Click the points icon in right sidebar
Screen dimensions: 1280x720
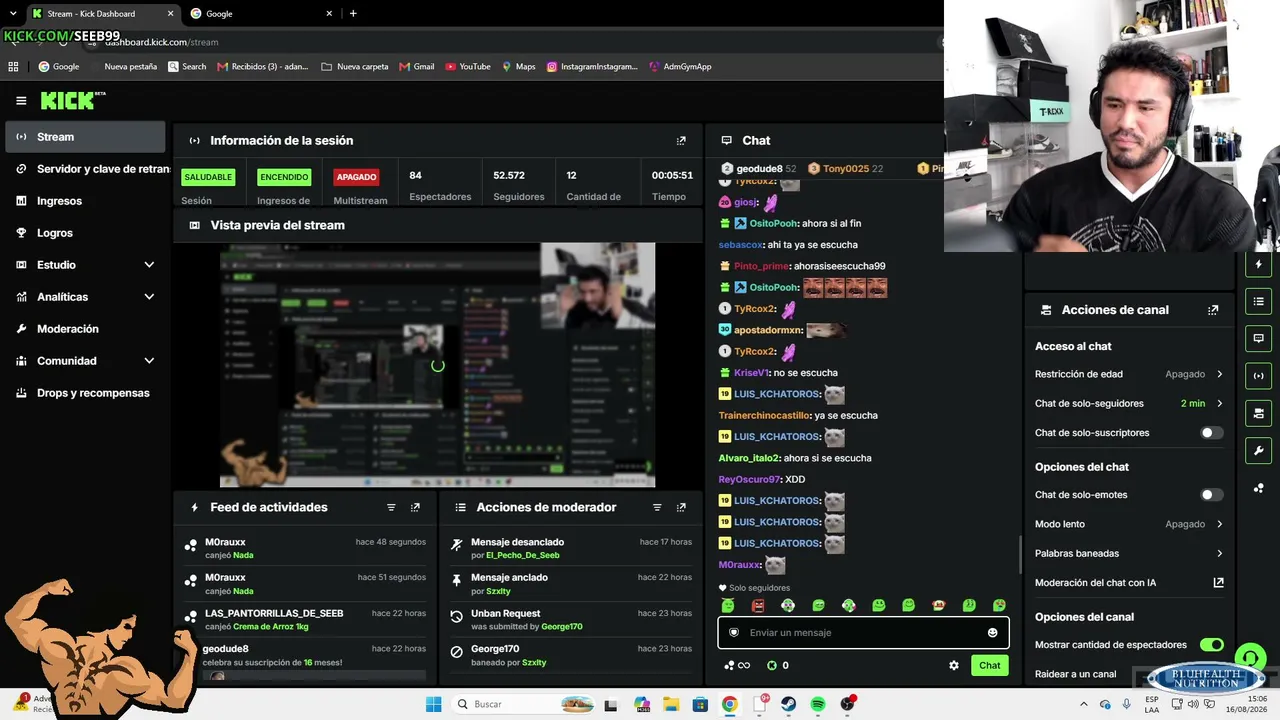coord(1258,488)
